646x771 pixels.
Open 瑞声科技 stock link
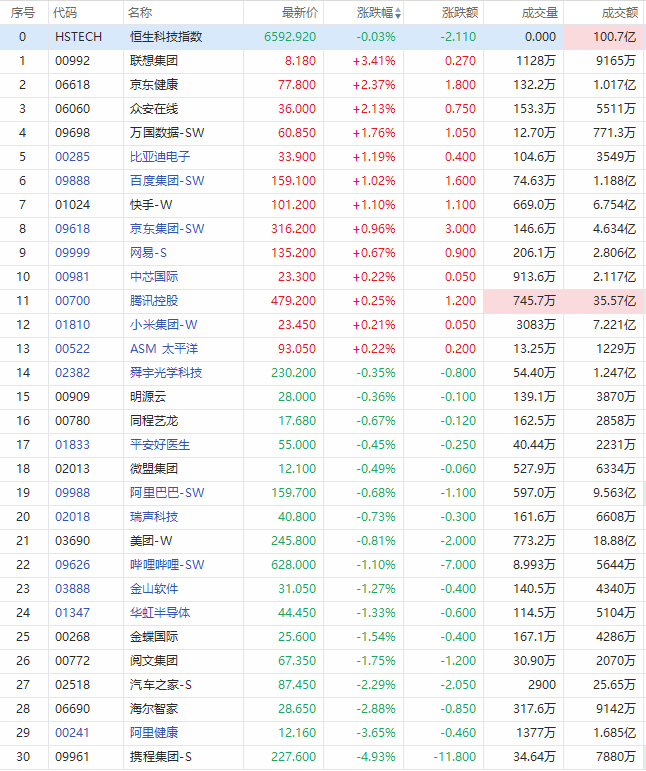(154, 517)
